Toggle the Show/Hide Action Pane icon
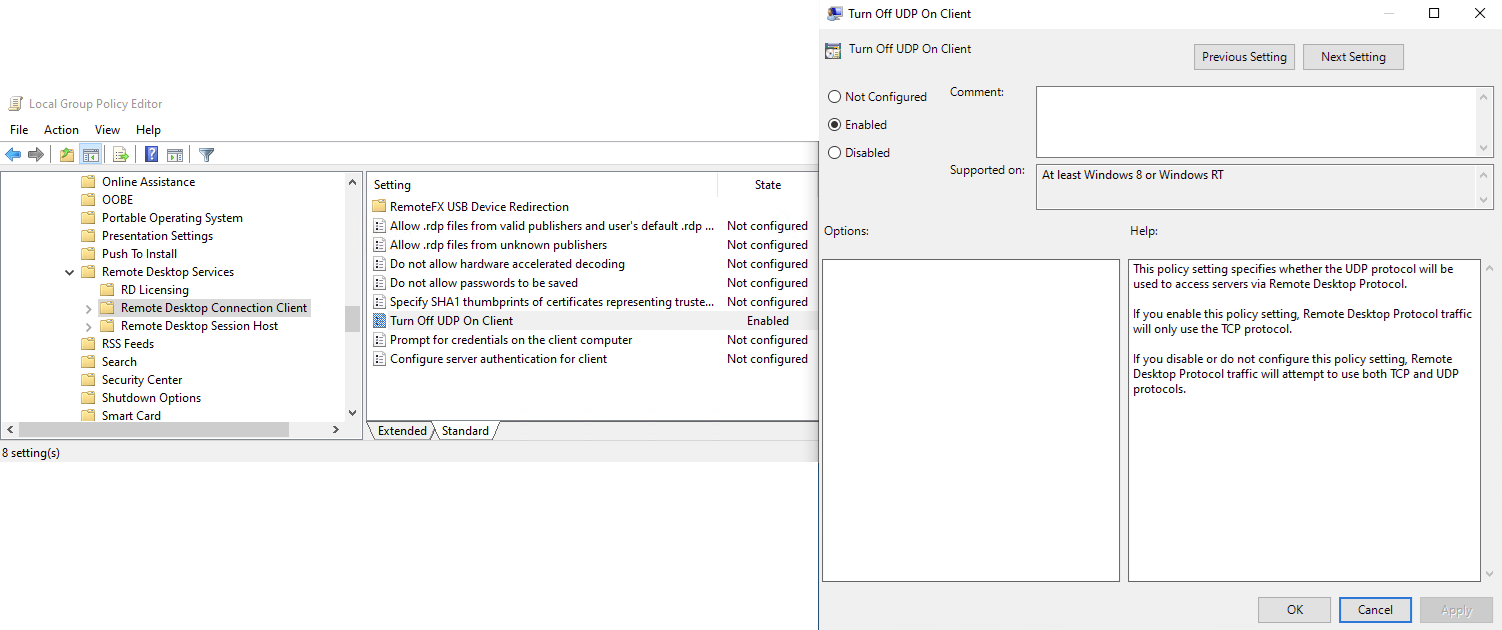Viewport: 1502px width, 630px height. 175,154
